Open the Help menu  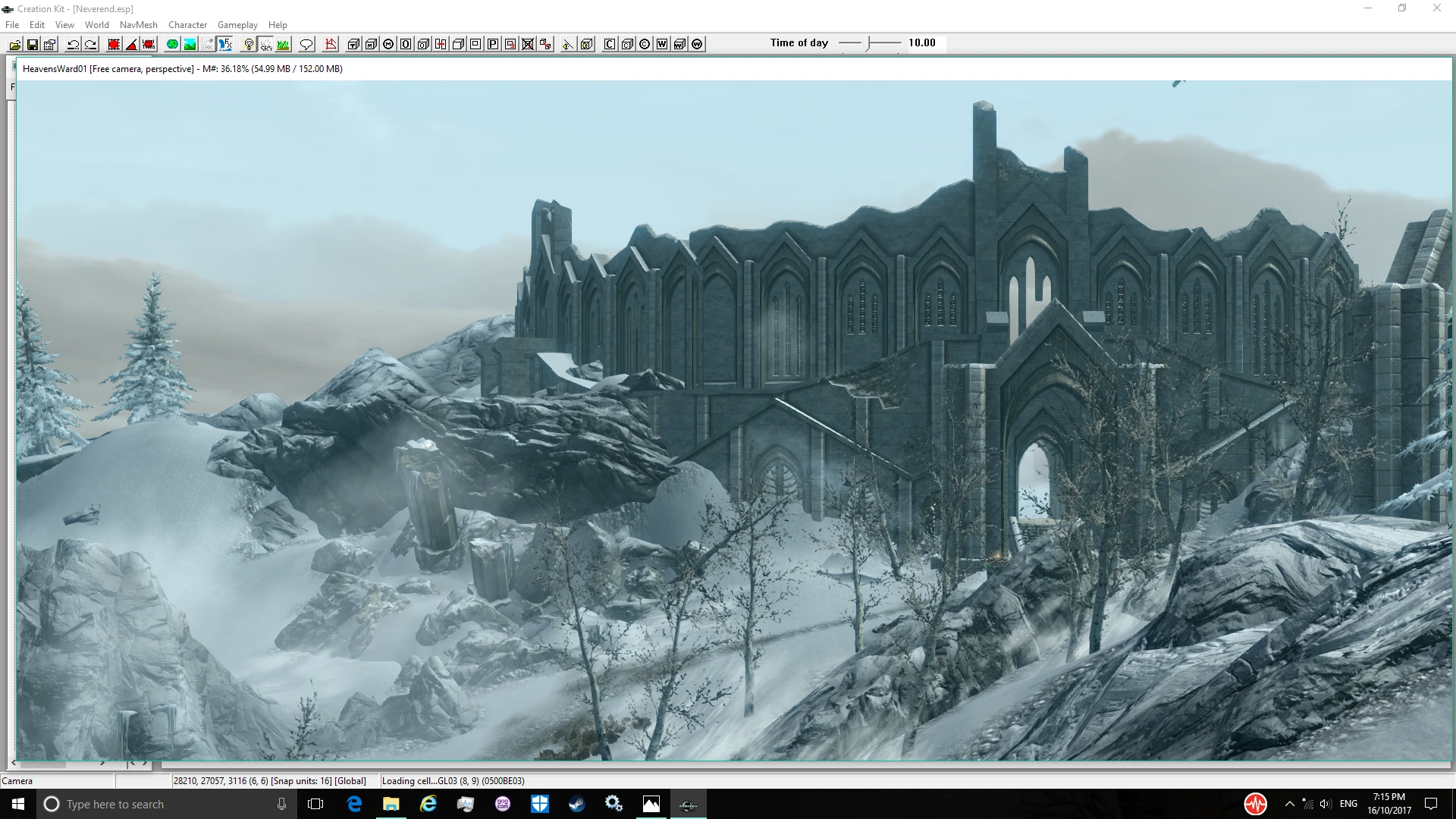[278, 25]
